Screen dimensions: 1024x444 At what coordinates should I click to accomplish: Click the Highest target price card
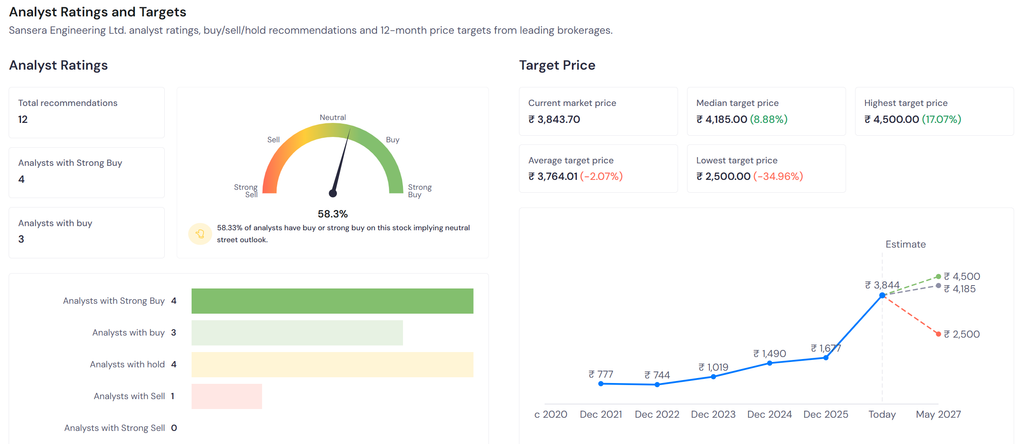click(935, 112)
